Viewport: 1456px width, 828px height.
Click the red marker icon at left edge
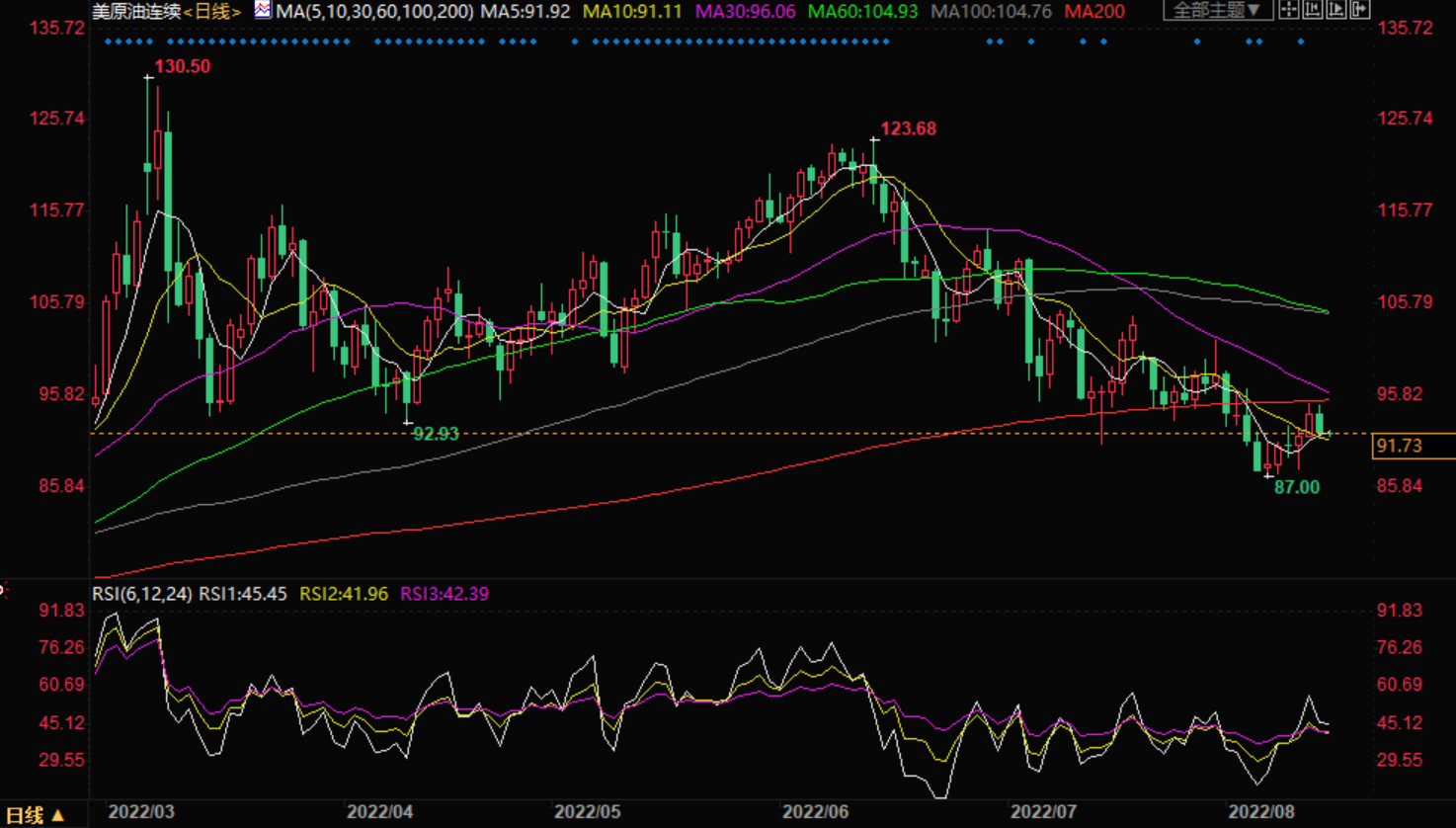[3, 591]
